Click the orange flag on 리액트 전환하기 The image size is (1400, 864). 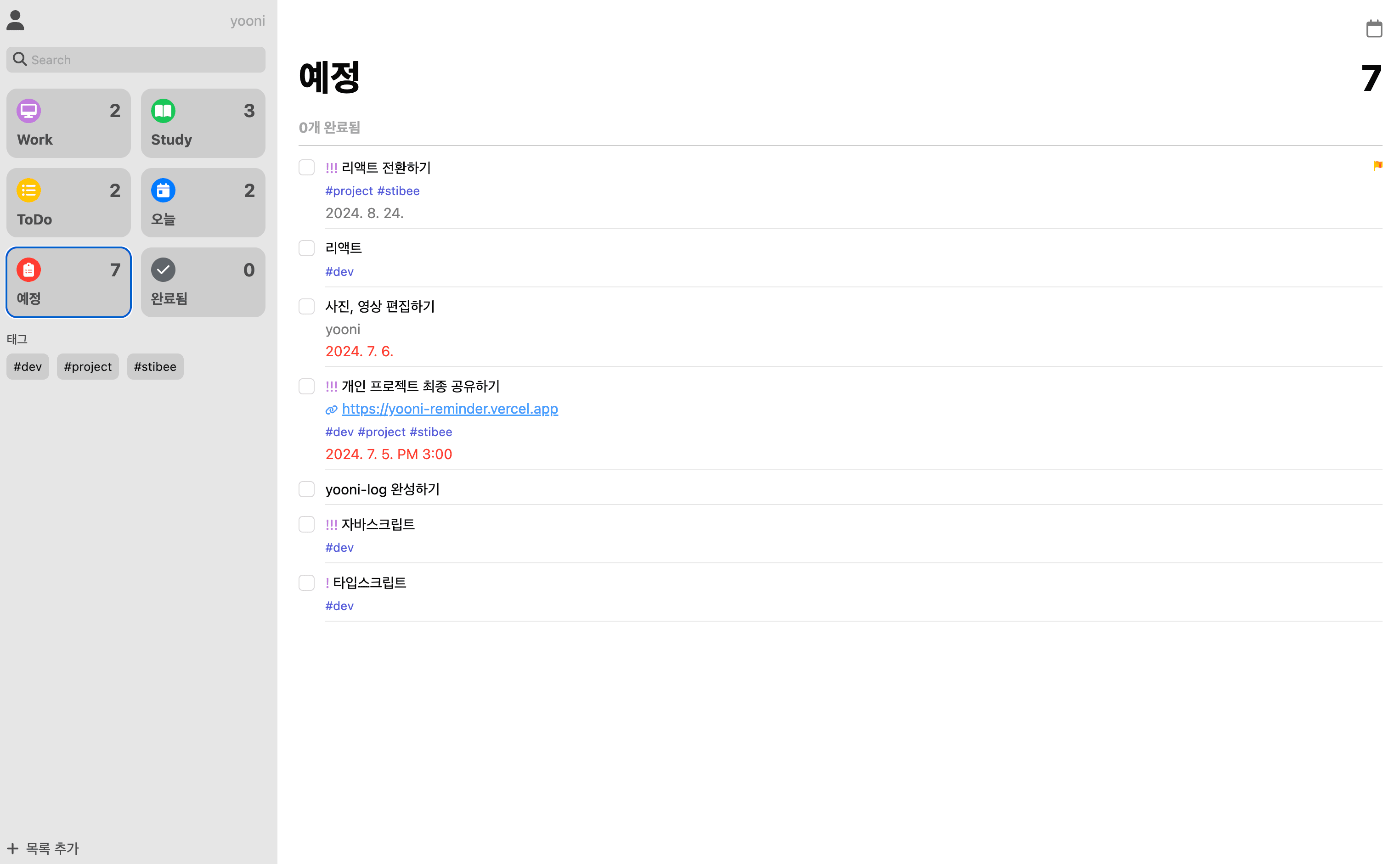(x=1377, y=166)
